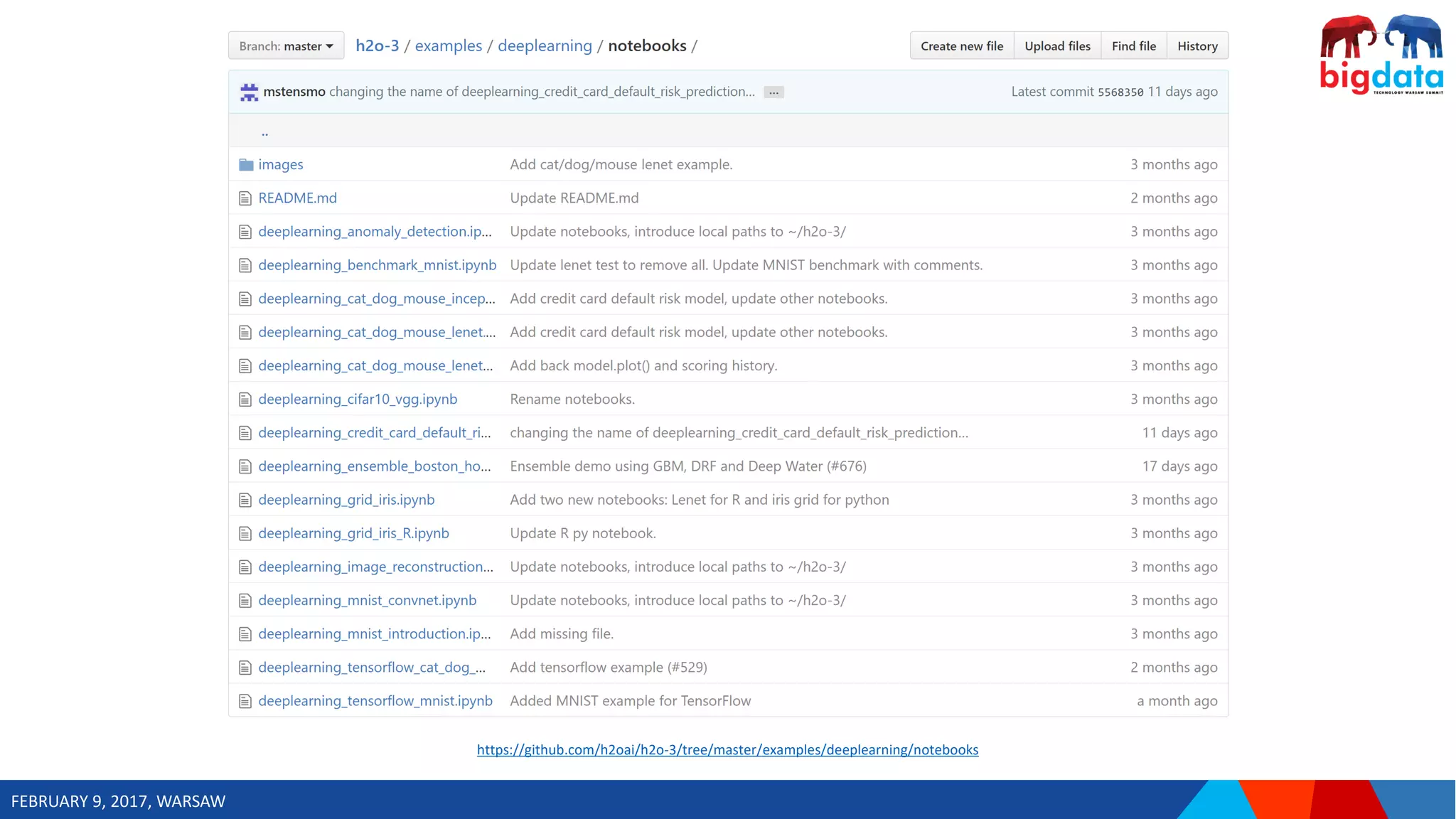Navigate to h2o-3 breadcrumb link
Viewport: 1456px width, 819px height.
pos(377,45)
